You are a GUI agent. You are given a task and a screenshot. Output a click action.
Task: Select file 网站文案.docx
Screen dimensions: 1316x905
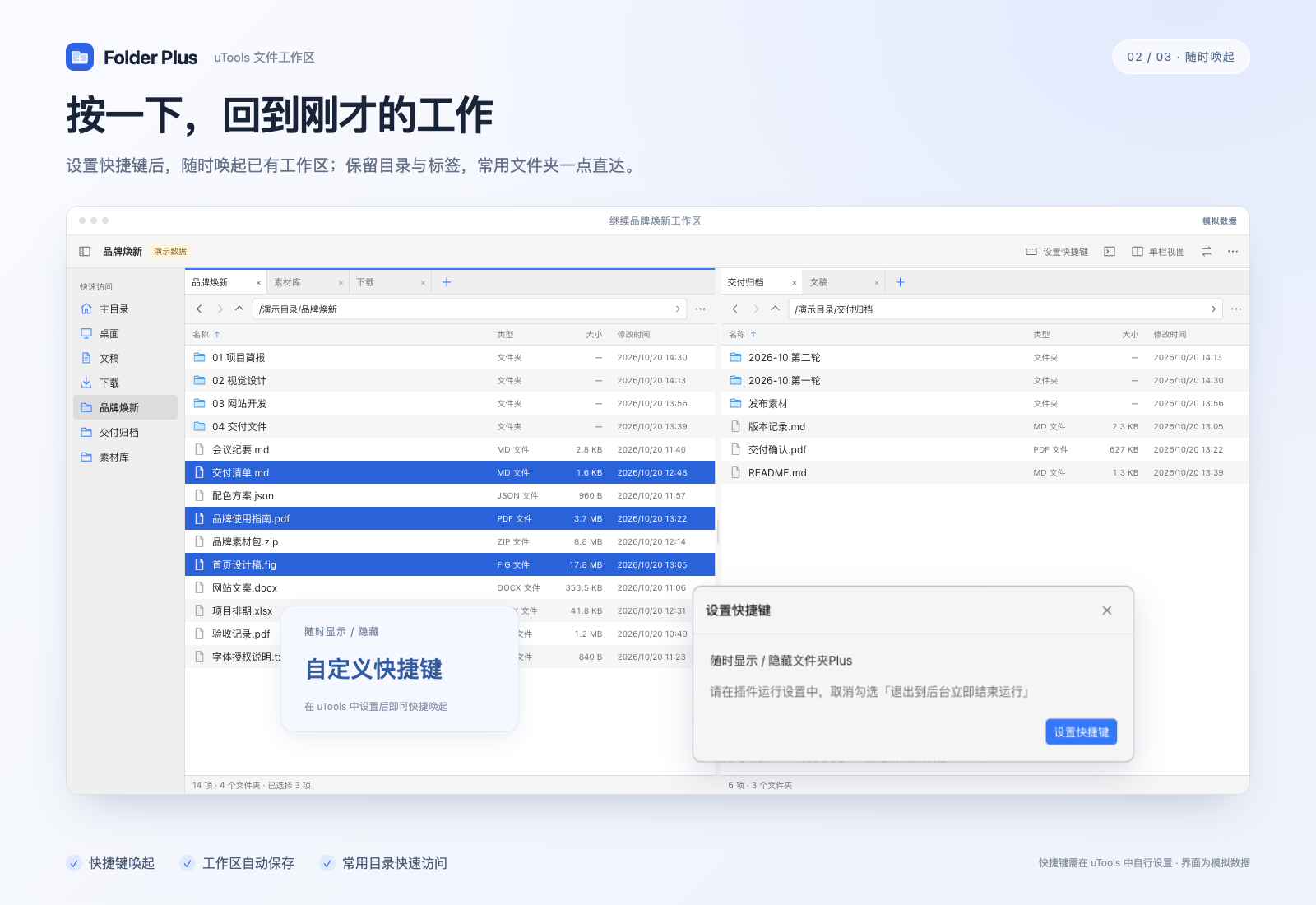450,588
